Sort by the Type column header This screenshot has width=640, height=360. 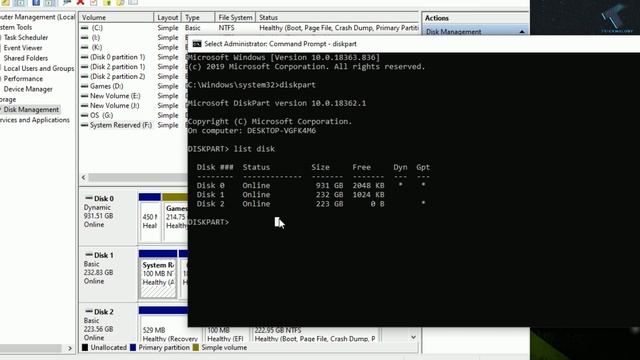click(x=198, y=18)
